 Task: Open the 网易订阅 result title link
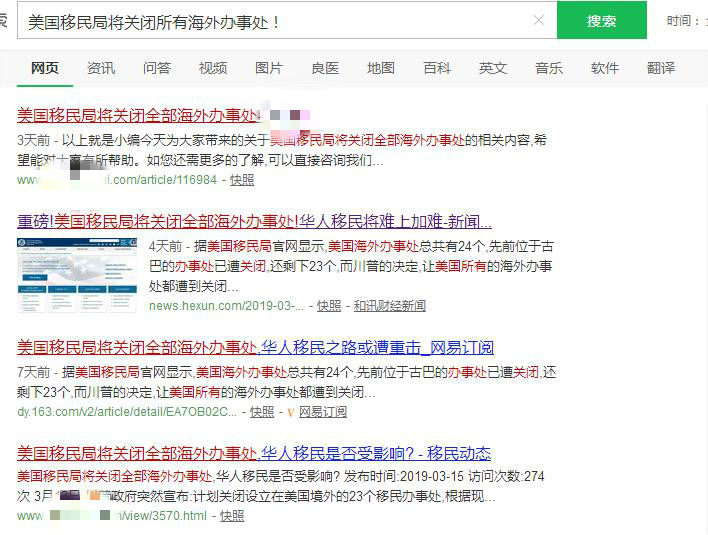point(255,347)
